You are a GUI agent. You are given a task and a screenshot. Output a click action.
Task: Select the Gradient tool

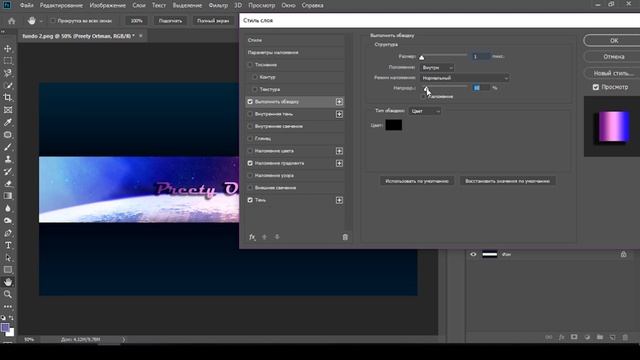click(x=8, y=196)
